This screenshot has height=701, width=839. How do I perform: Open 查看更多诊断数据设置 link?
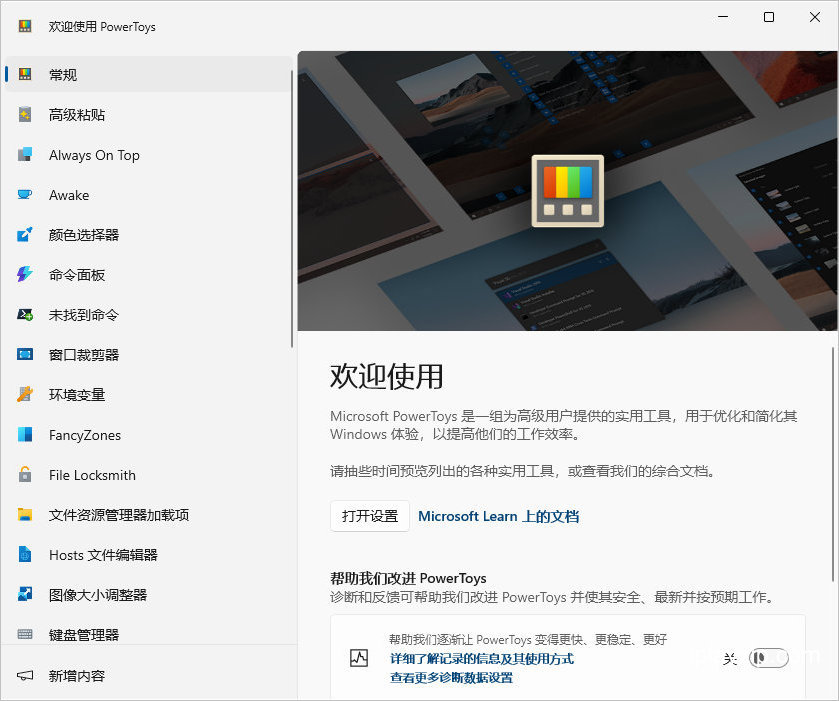[x=451, y=677]
